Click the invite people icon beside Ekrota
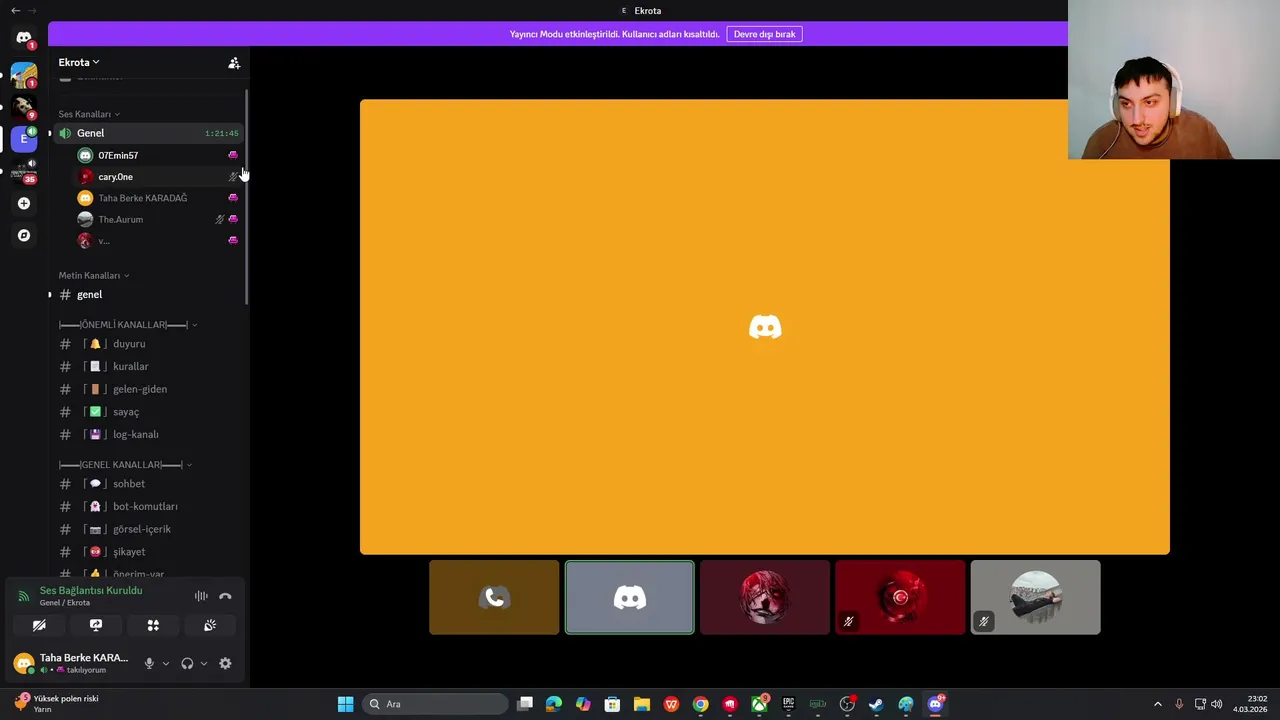 click(x=234, y=63)
